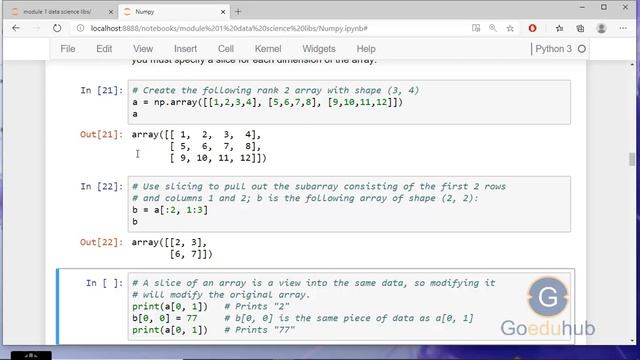Reload the Numpy notebook page
The width and height of the screenshot is (640, 360).
57,28
